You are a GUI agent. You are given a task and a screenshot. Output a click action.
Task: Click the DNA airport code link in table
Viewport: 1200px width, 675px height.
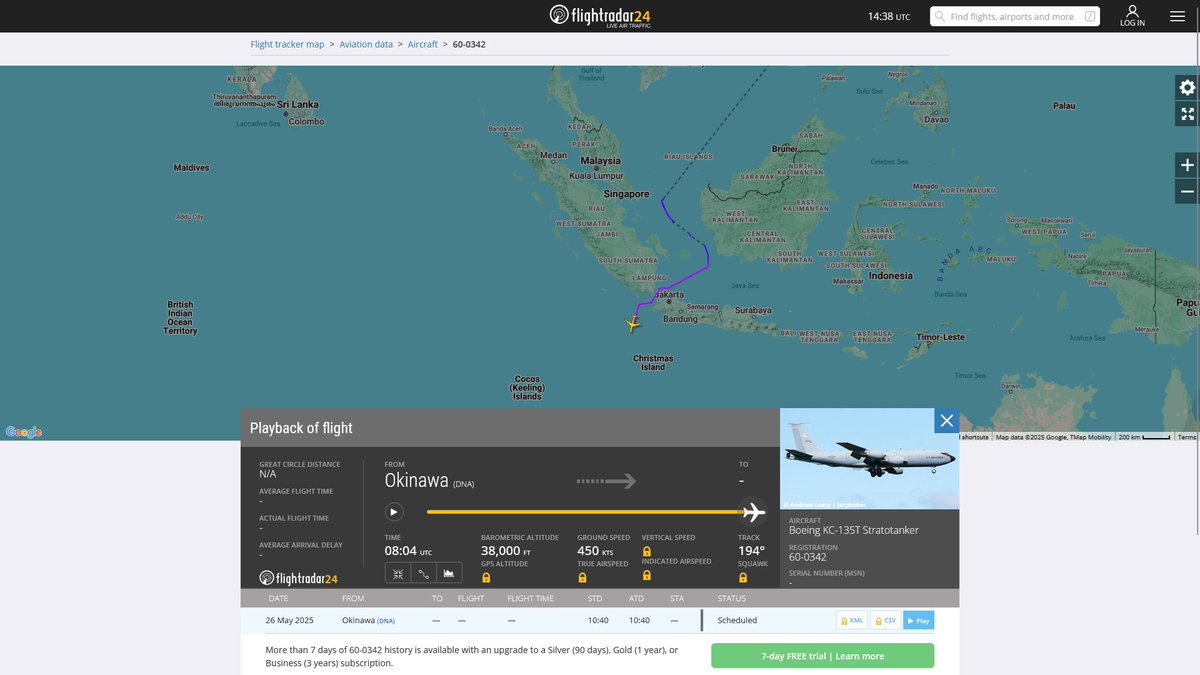(x=386, y=621)
